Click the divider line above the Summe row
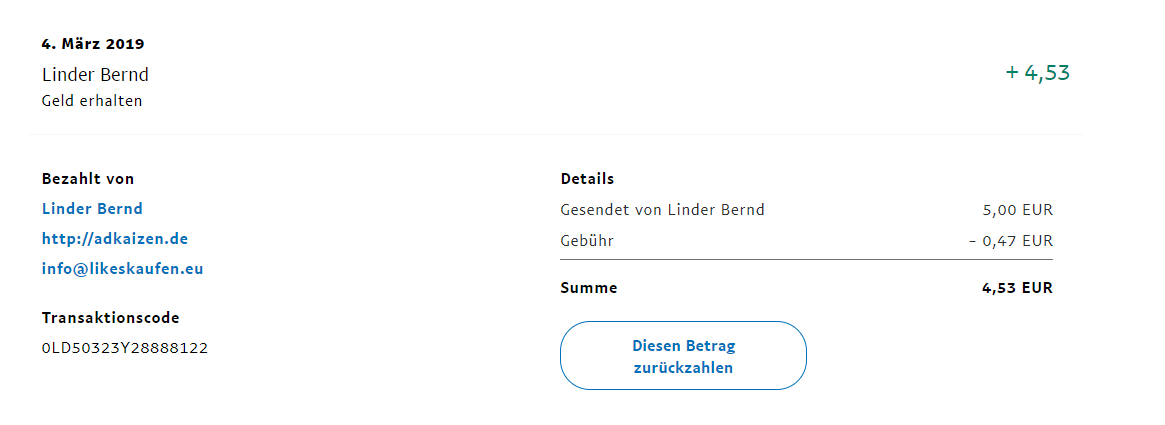 [x=806, y=259]
